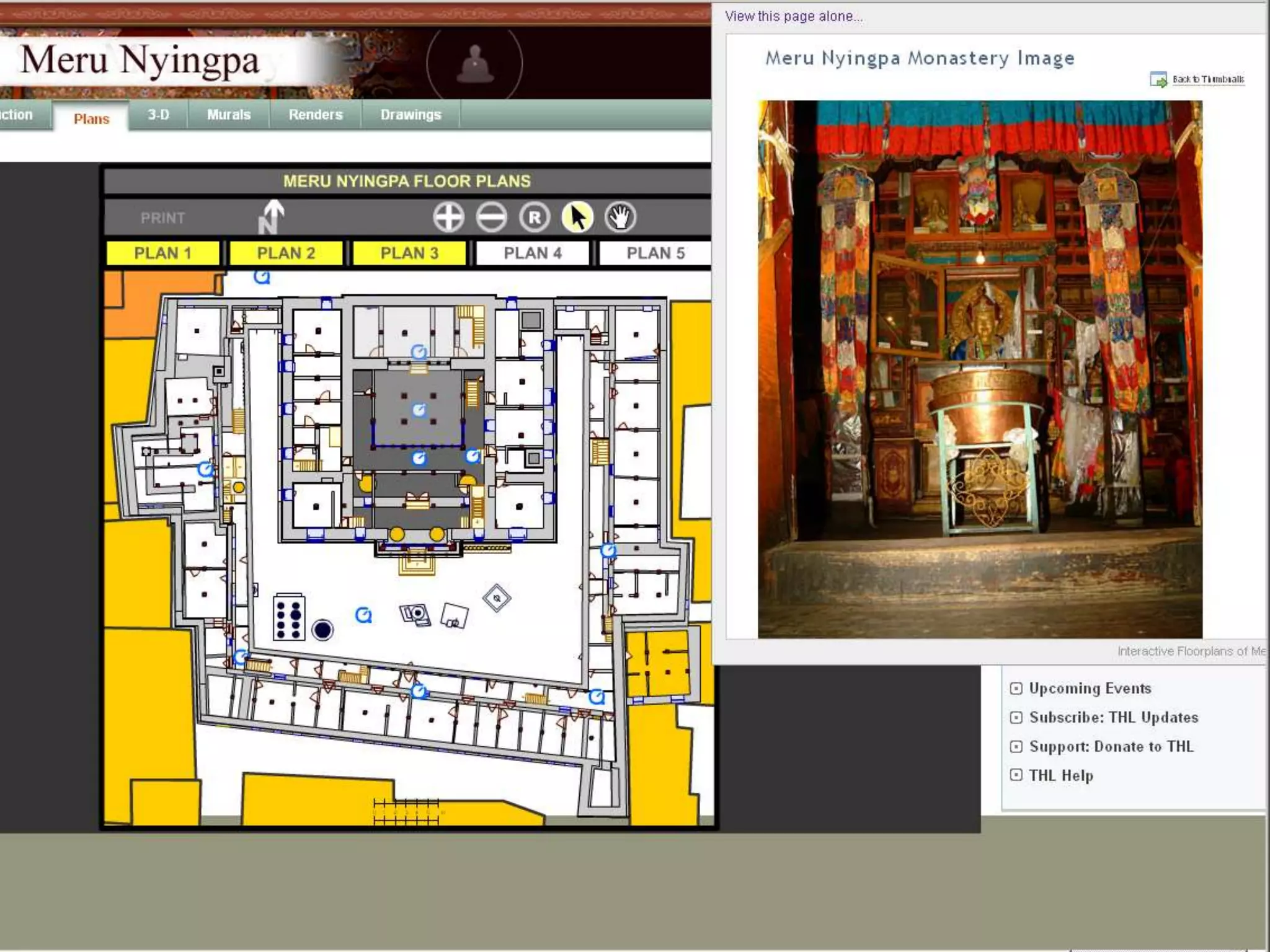Click the Back to Thumbnails icon

[x=1158, y=79]
